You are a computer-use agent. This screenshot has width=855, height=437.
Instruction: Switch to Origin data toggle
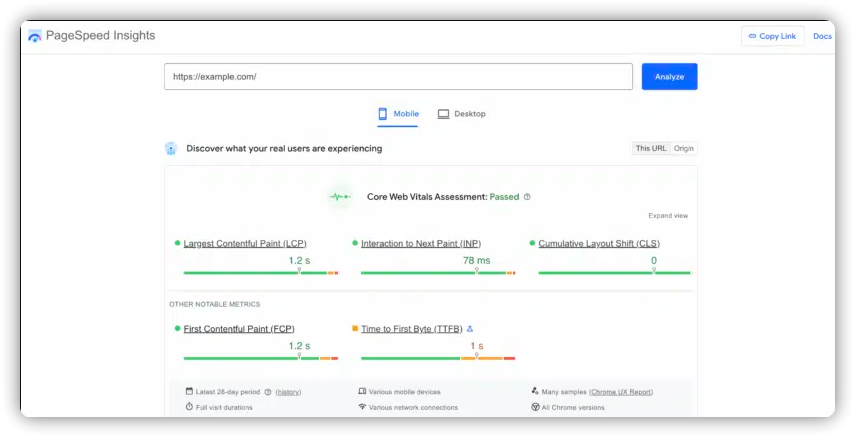coord(684,148)
